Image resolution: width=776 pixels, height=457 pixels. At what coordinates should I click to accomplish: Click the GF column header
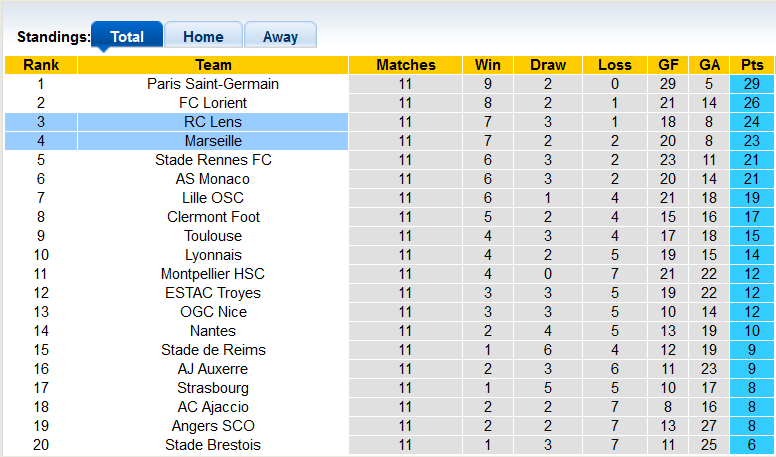[x=669, y=65]
